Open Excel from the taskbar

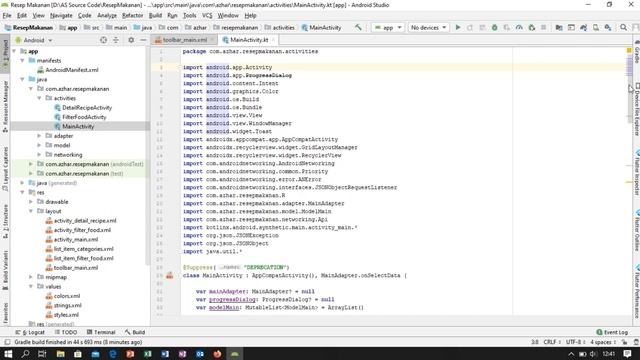148,354
